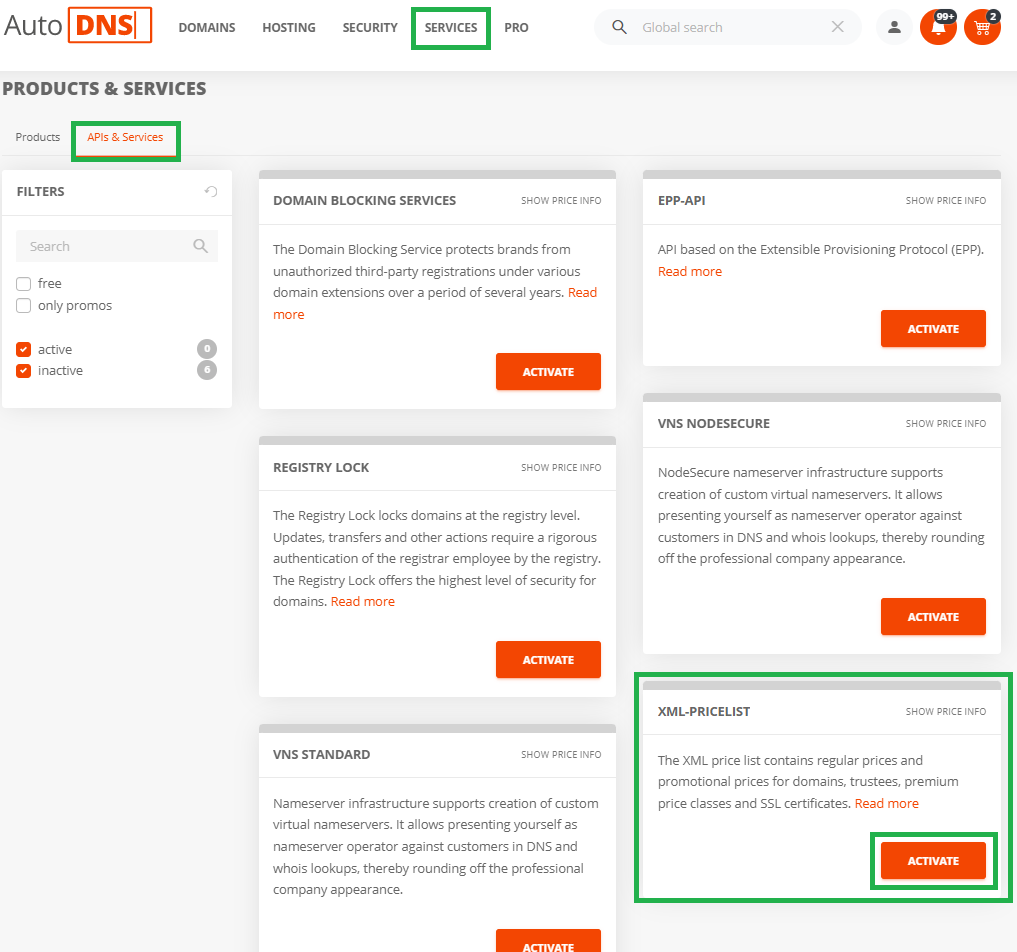Click the REGISTRY LOCK card title
Screen dimensions: 1017x952
click(x=321, y=468)
